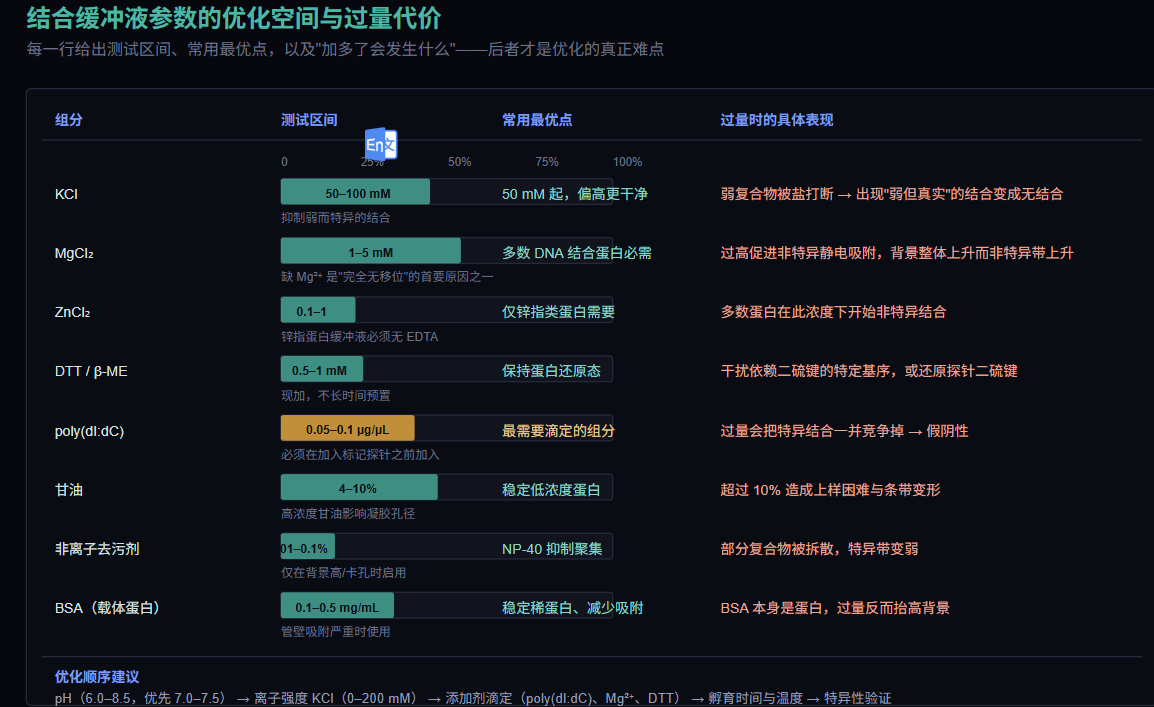Viewport: 1154px width, 707px height.
Task: Click the text 稳定稀蛋白、减少吸附
Action: click(573, 608)
